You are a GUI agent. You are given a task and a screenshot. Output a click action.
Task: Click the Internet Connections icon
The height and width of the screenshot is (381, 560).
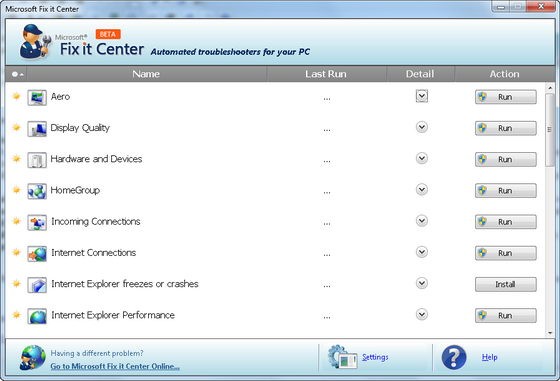point(37,254)
